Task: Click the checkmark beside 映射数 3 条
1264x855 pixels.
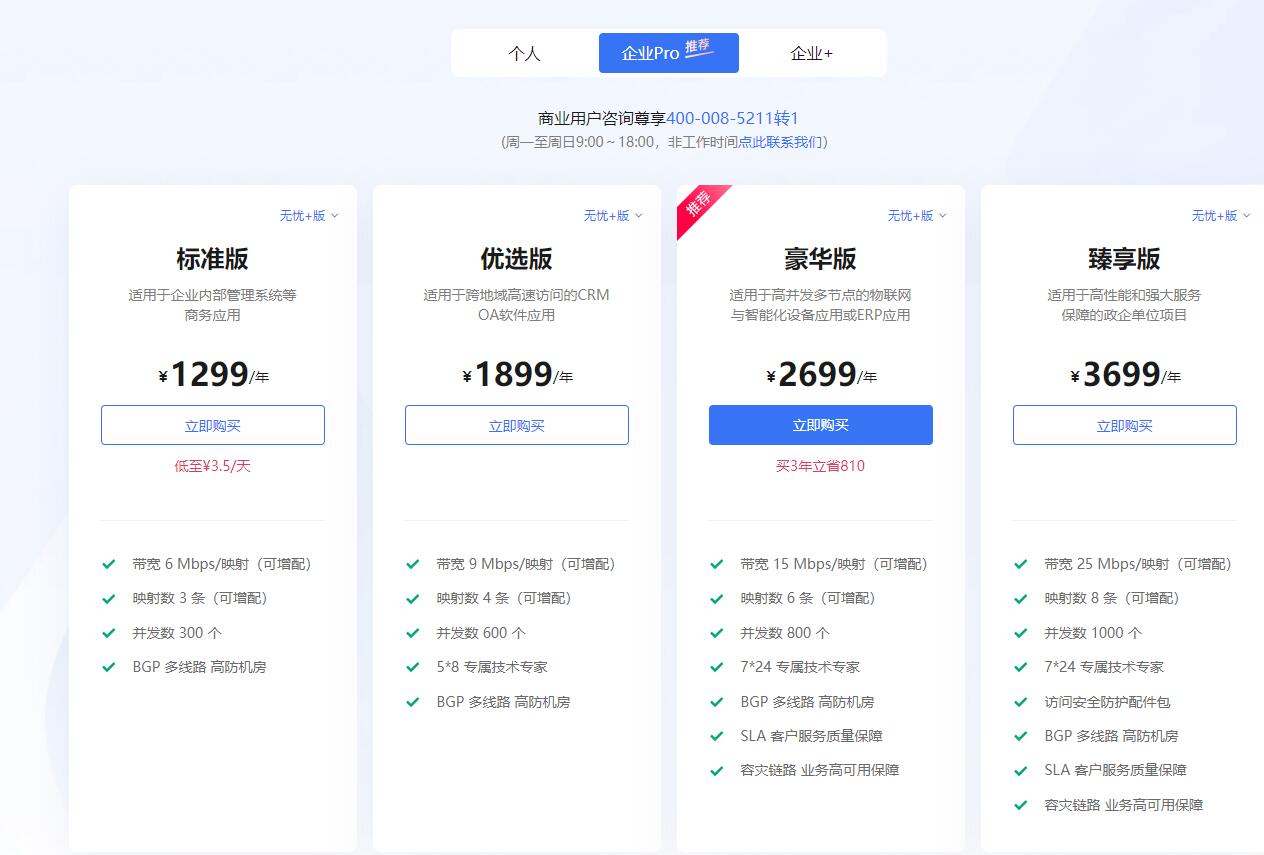Action: tap(109, 599)
